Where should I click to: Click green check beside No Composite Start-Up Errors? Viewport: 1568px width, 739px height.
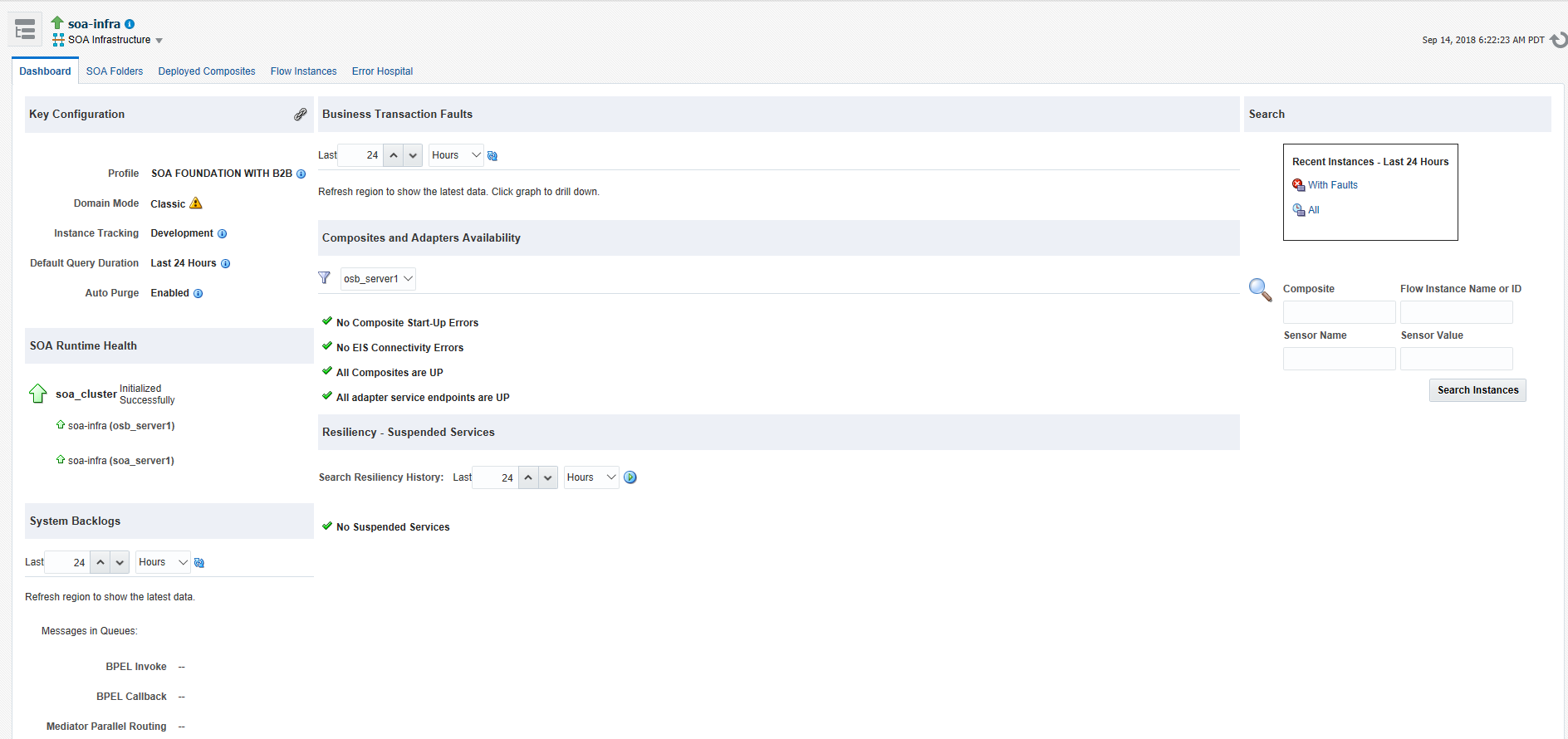[x=327, y=321]
